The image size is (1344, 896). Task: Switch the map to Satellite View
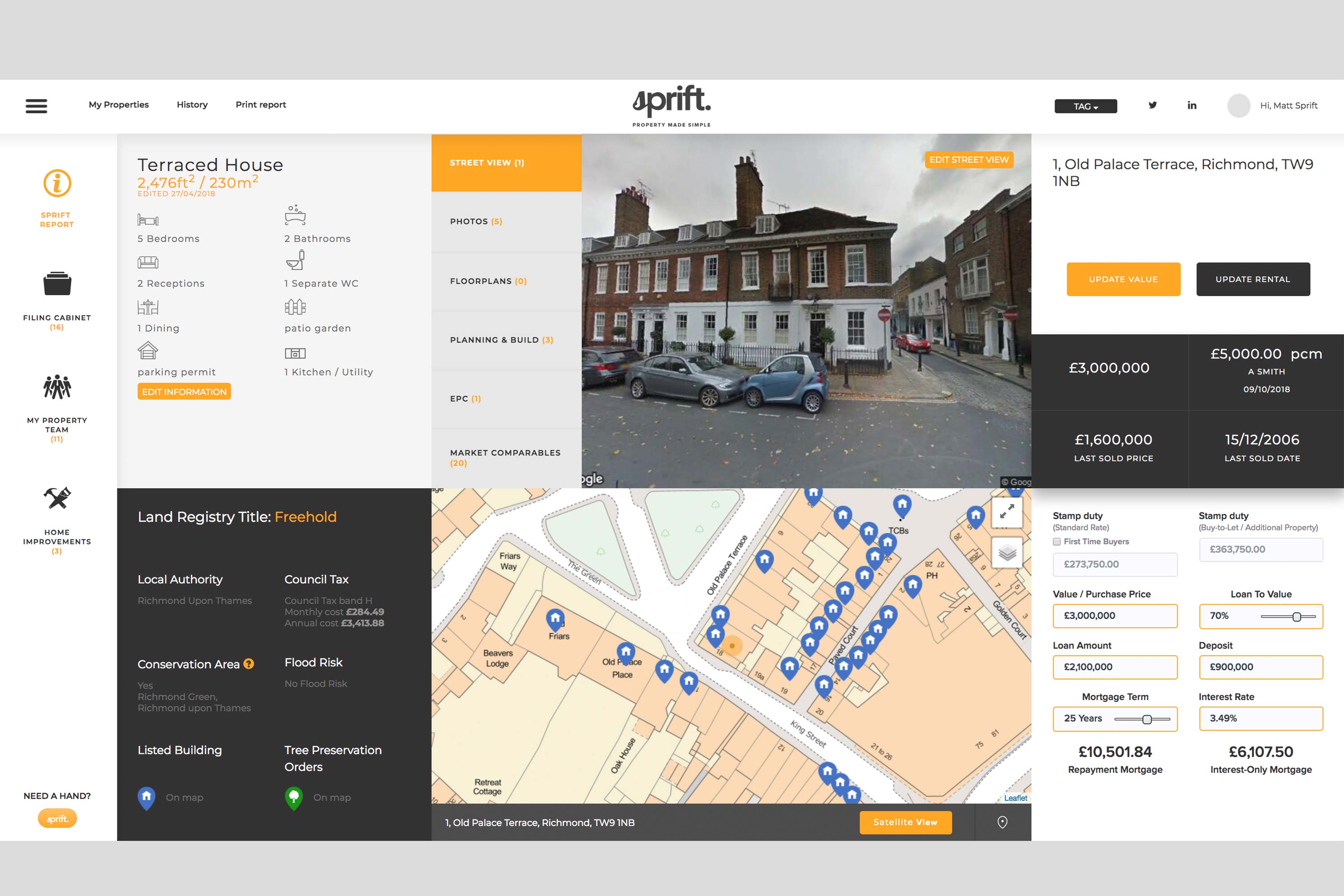(905, 822)
